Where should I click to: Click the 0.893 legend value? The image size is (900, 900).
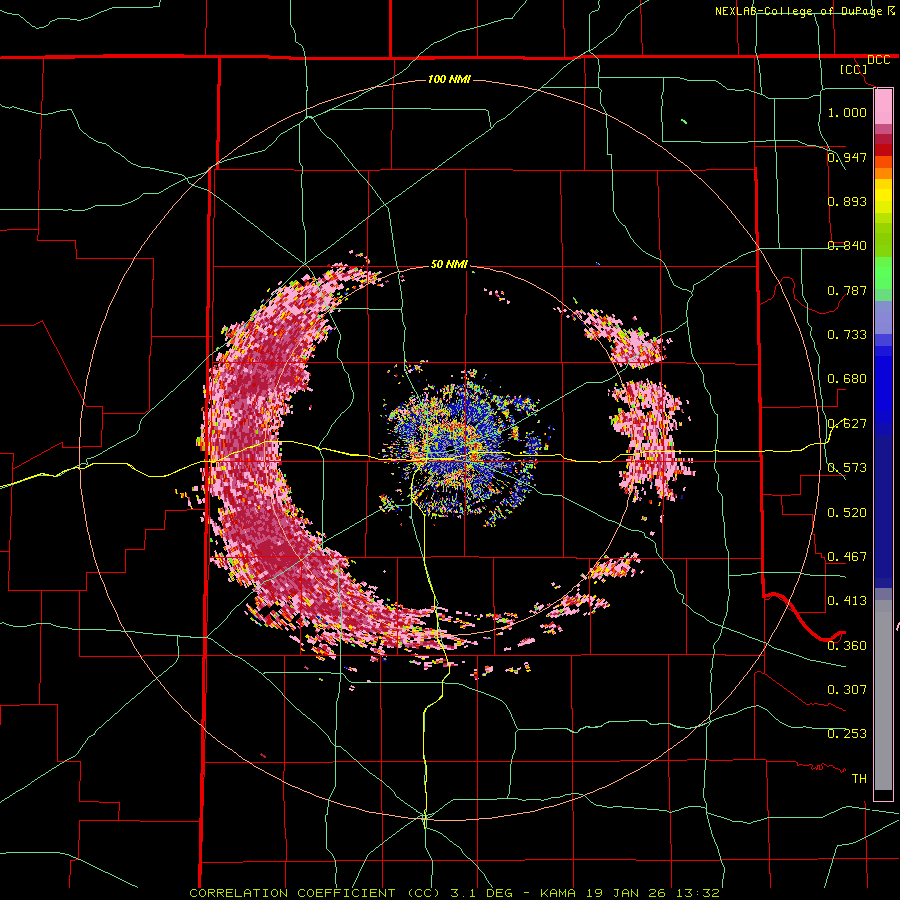pos(847,201)
